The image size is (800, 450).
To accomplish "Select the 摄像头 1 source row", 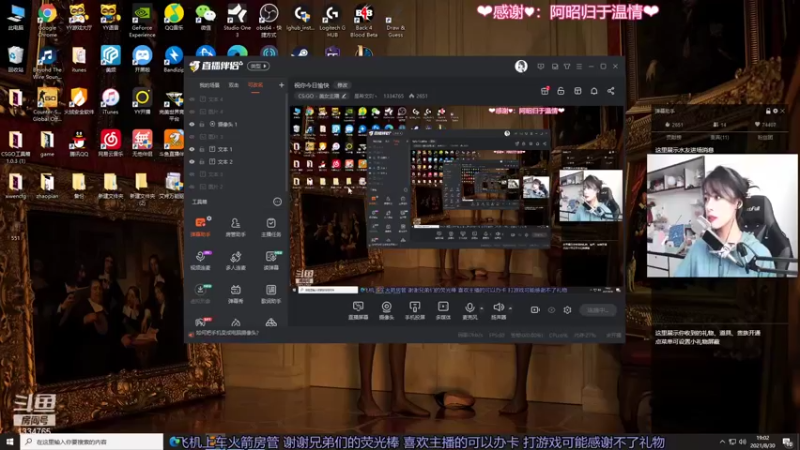I will 236,124.
